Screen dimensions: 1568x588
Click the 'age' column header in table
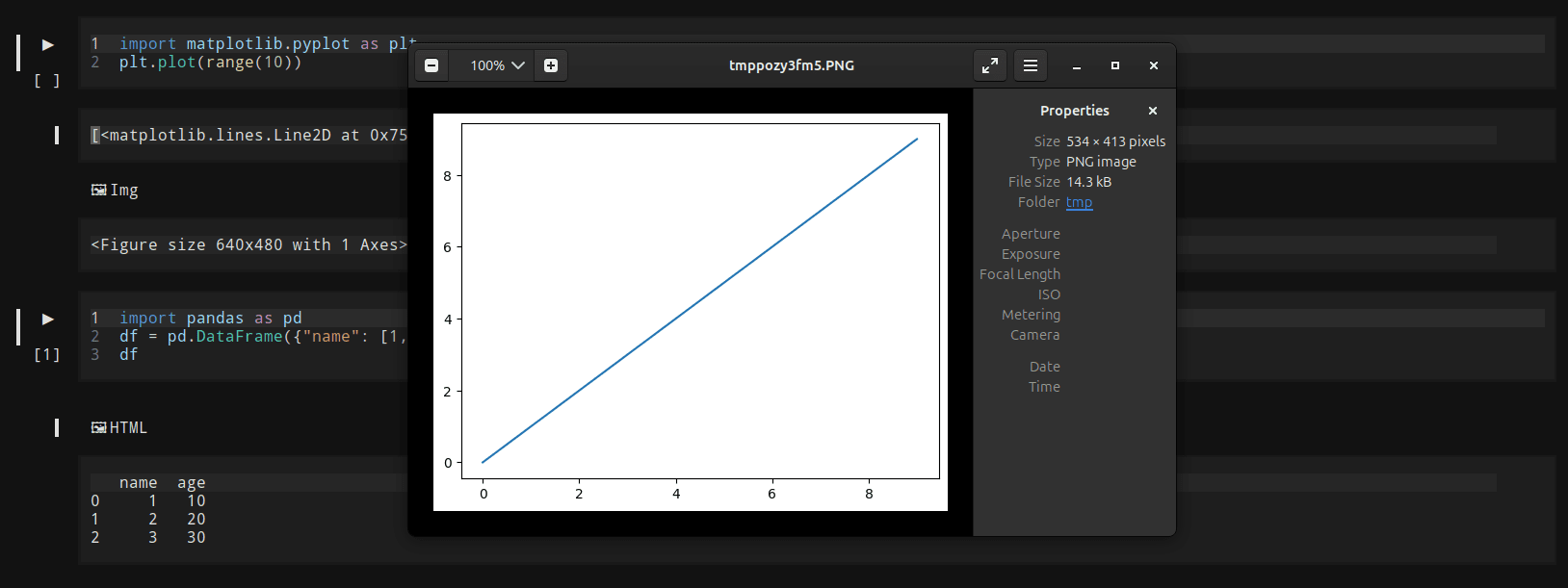pyautogui.click(x=192, y=483)
